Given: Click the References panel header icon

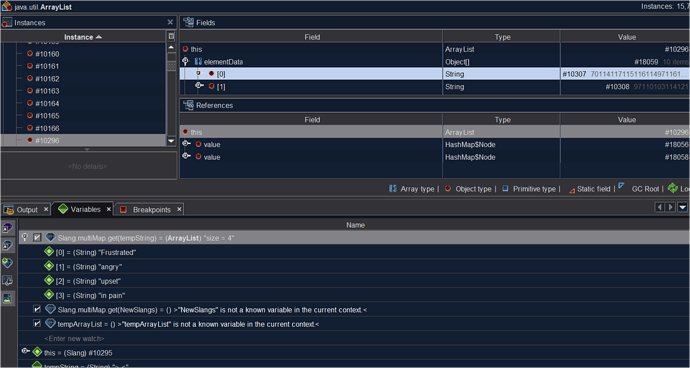Looking at the screenshot, I should pyautogui.click(x=188, y=105).
